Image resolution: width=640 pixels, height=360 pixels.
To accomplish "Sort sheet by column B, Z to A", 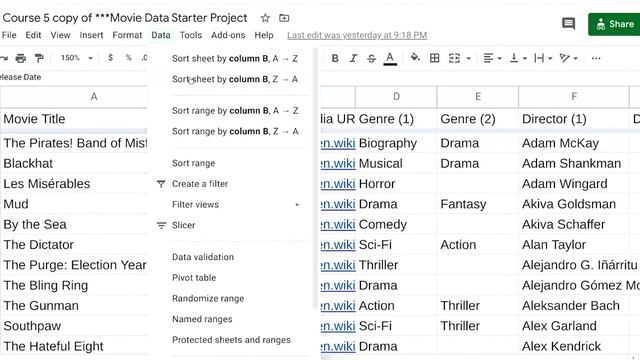I will (x=235, y=79).
